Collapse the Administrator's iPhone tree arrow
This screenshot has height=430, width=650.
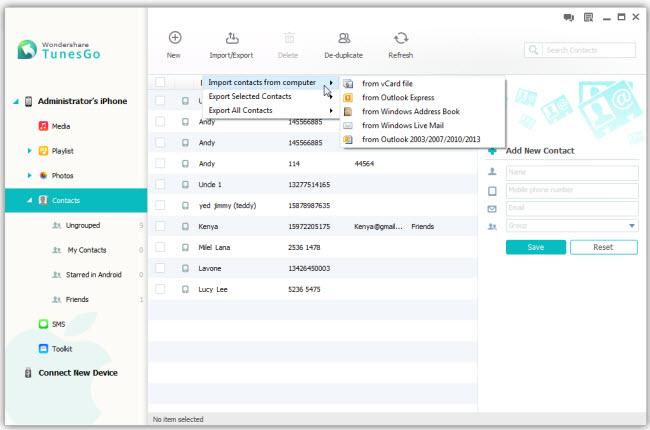click(16, 101)
